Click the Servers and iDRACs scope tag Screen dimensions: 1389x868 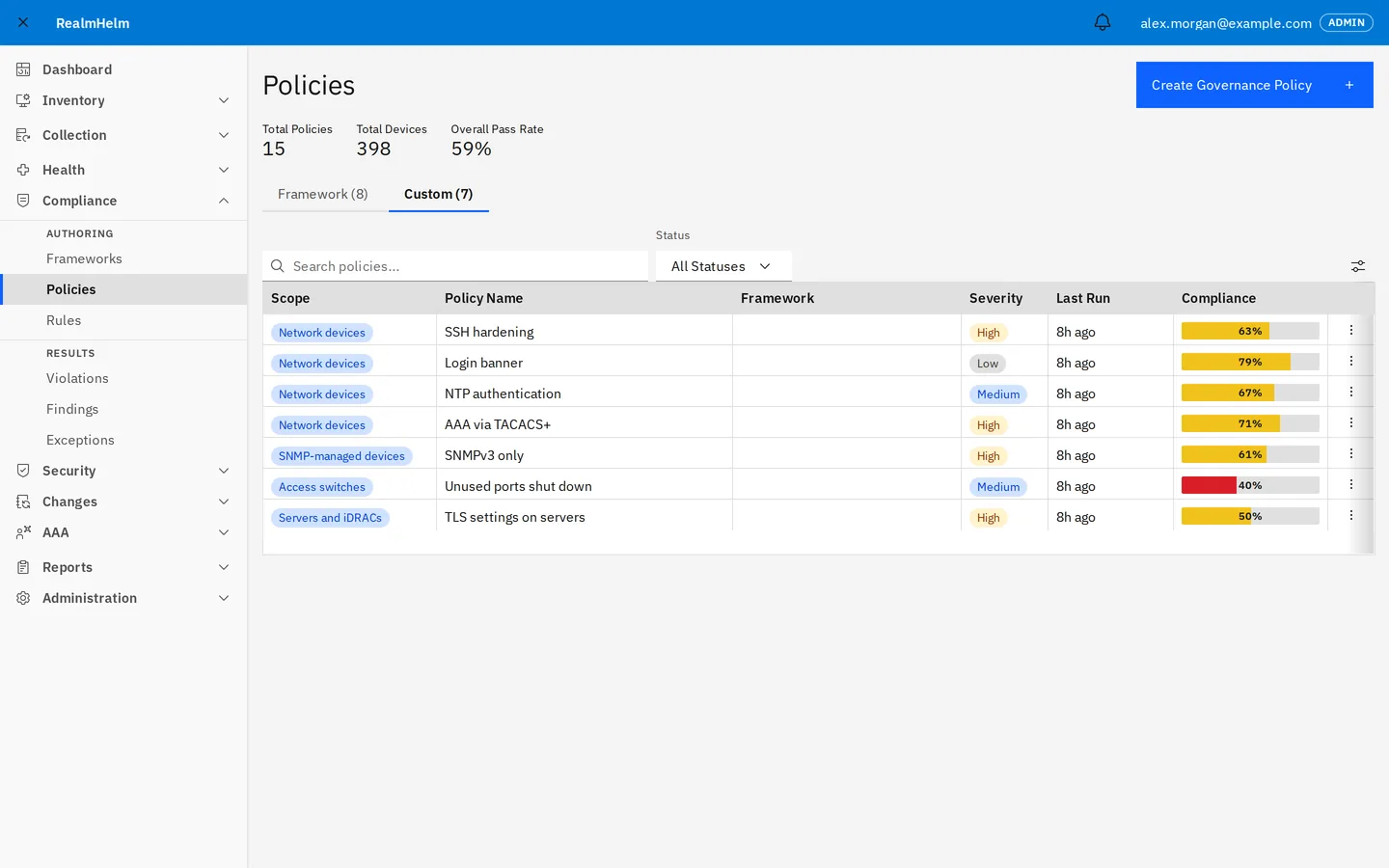point(330,518)
